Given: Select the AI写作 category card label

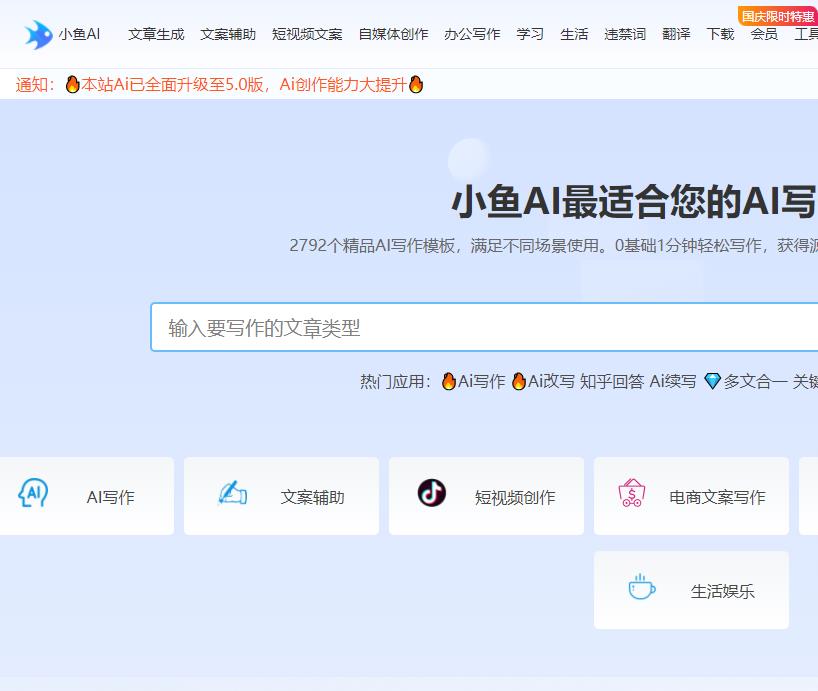Looking at the screenshot, I should pos(111,497).
